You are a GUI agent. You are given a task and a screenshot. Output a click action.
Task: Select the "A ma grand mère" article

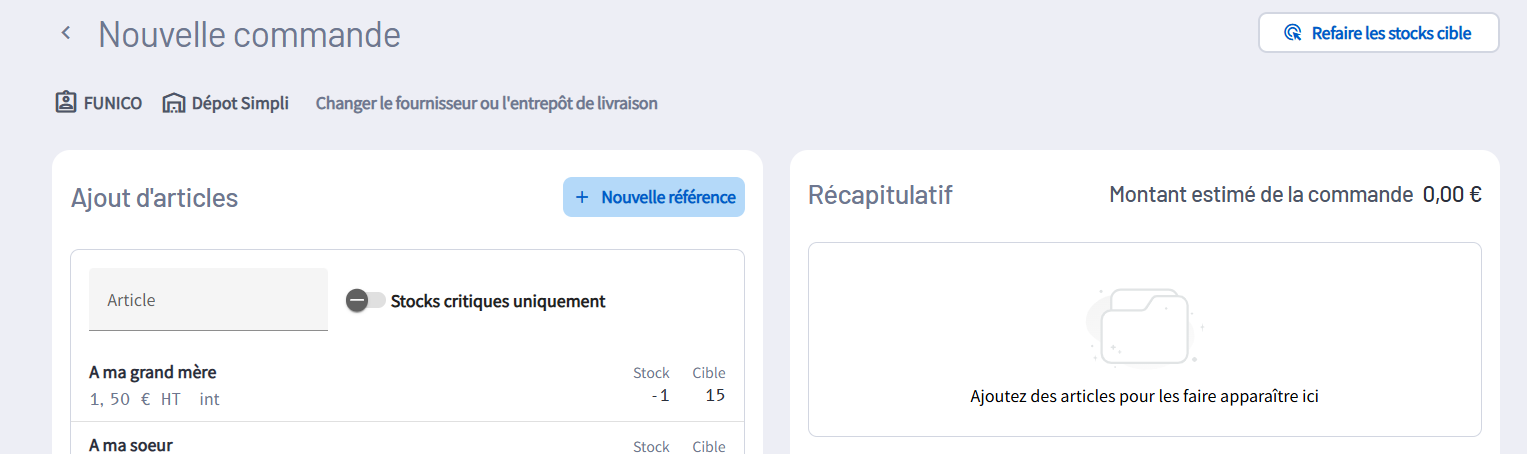click(x=153, y=372)
